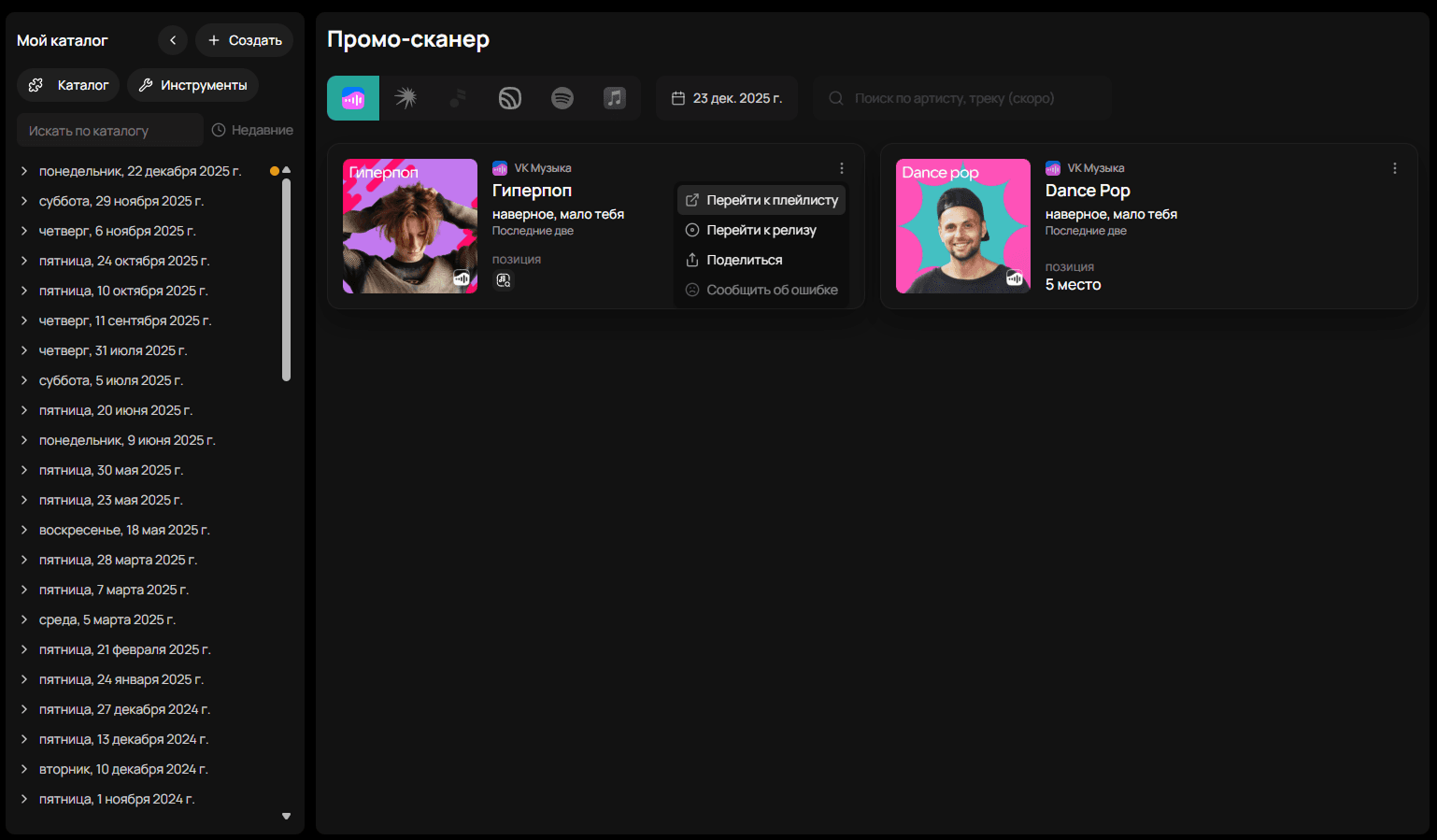Image resolution: width=1437 pixels, height=840 pixels.
Task: Select the Spotify platform icon
Action: point(562,98)
